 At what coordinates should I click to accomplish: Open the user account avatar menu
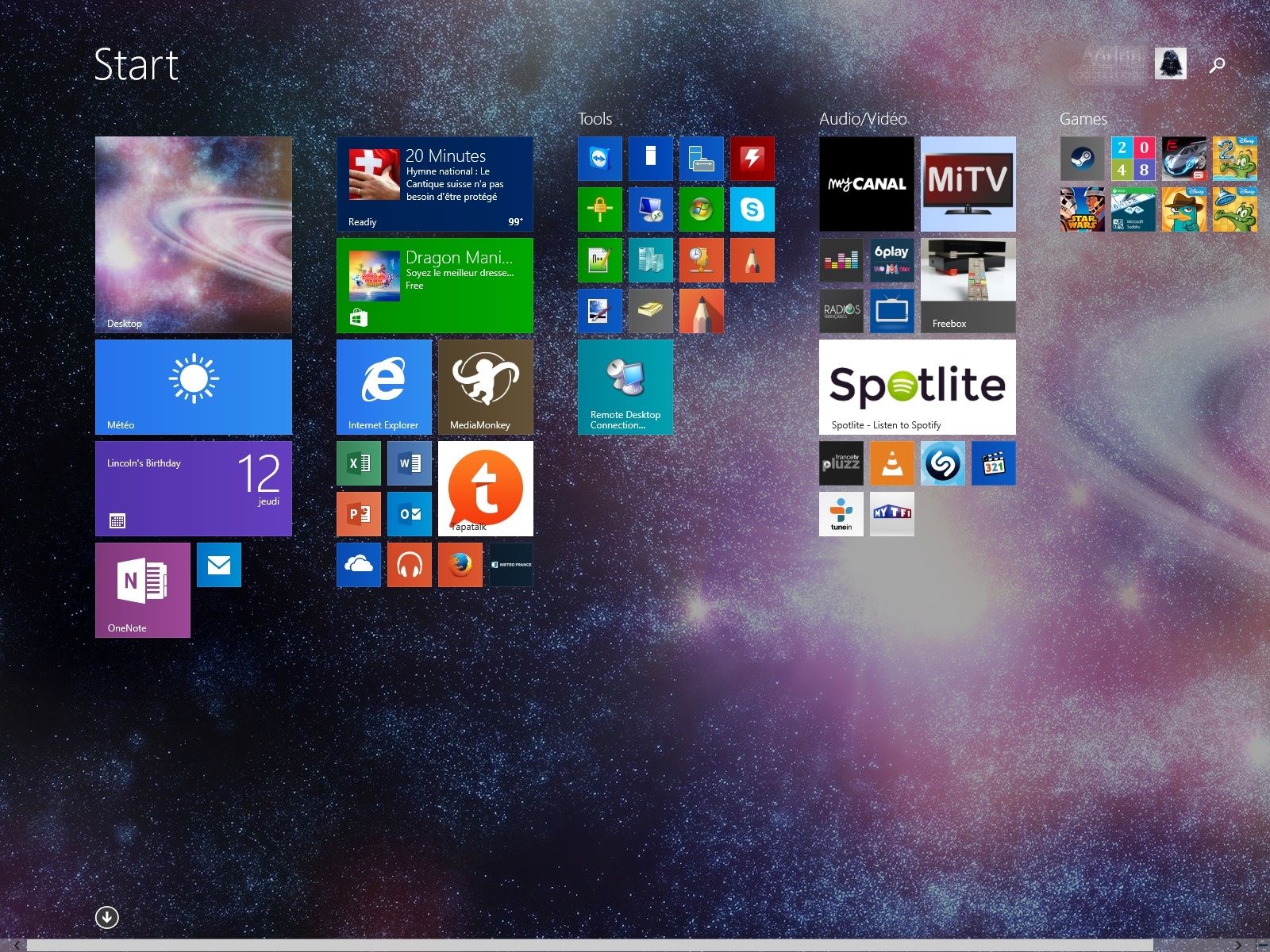click(1170, 63)
